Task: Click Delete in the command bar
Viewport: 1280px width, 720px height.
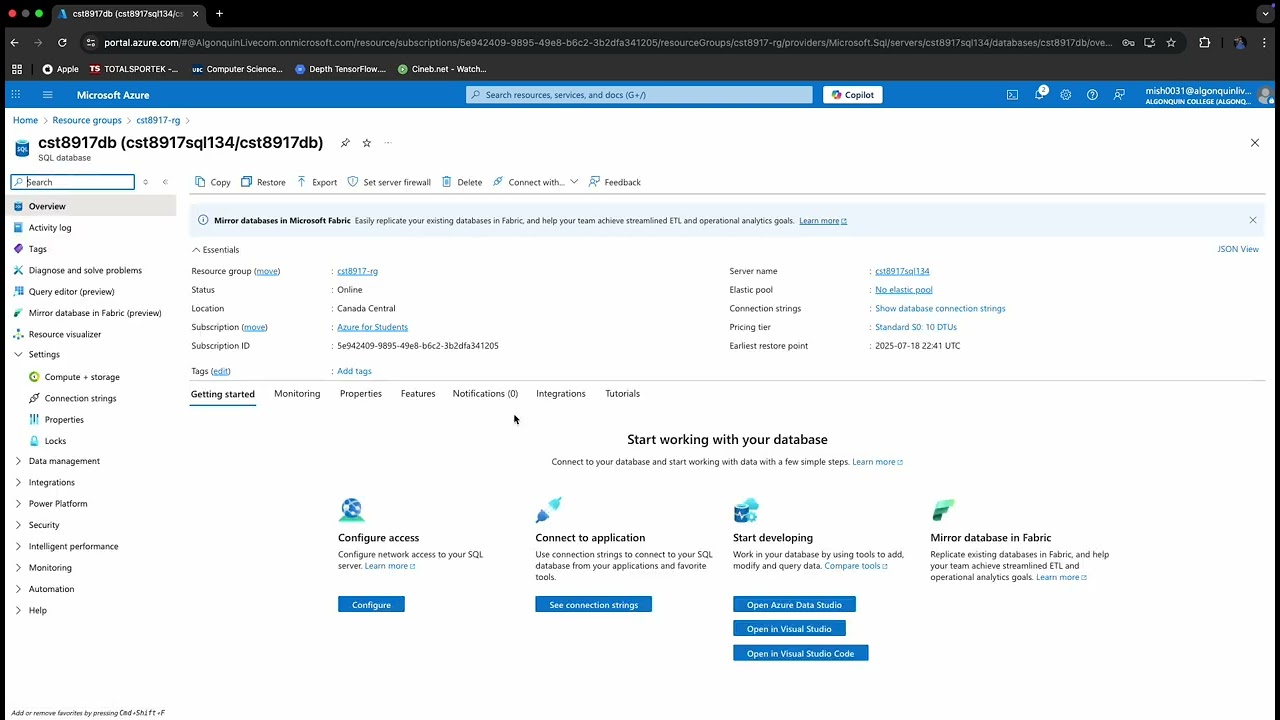Action: [x=462, y=182]
